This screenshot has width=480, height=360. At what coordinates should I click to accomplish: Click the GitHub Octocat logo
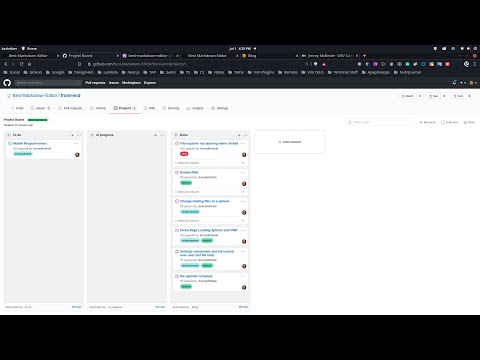7,83
